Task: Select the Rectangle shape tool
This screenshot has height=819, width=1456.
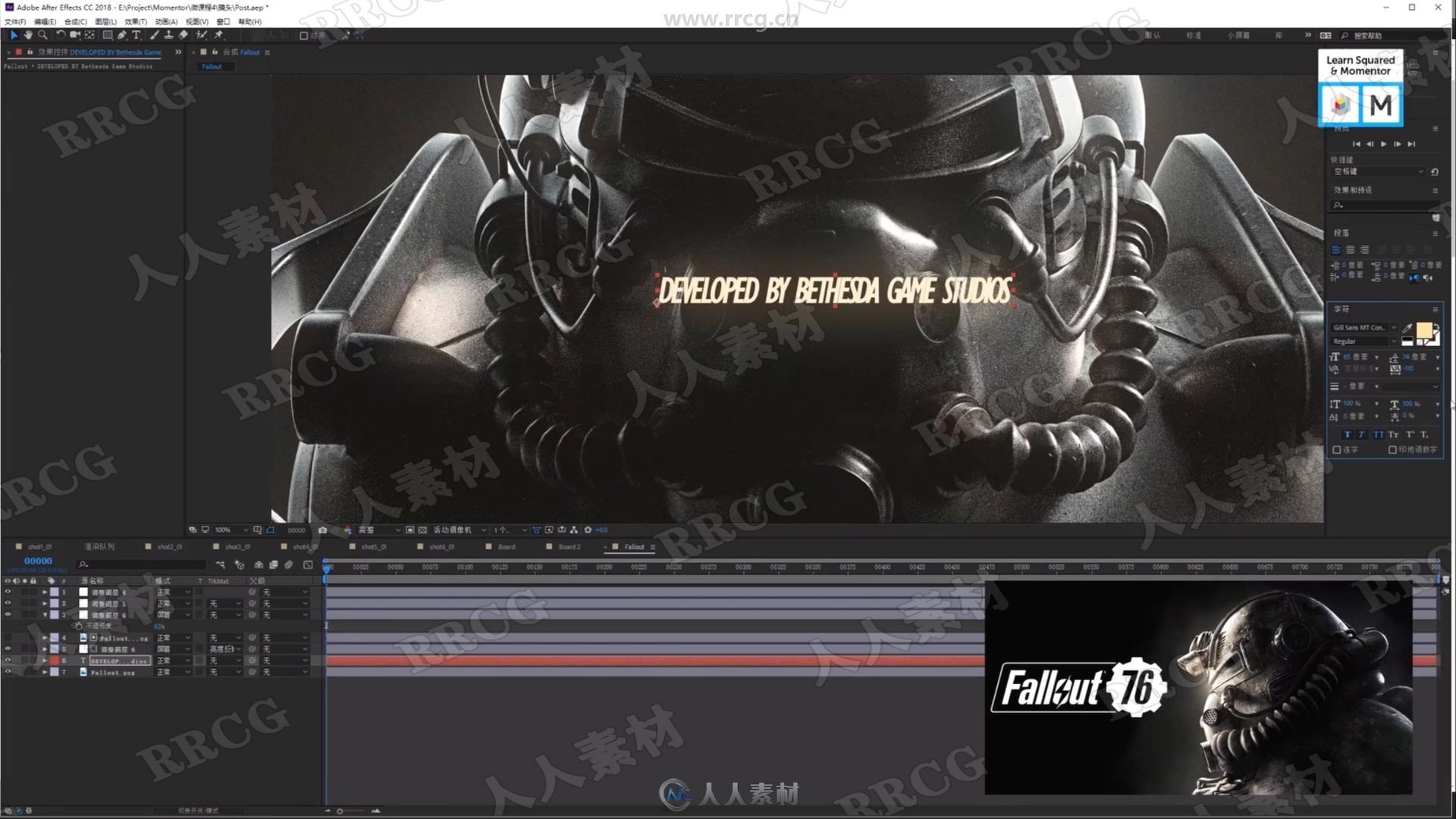Action: [108, 35]
